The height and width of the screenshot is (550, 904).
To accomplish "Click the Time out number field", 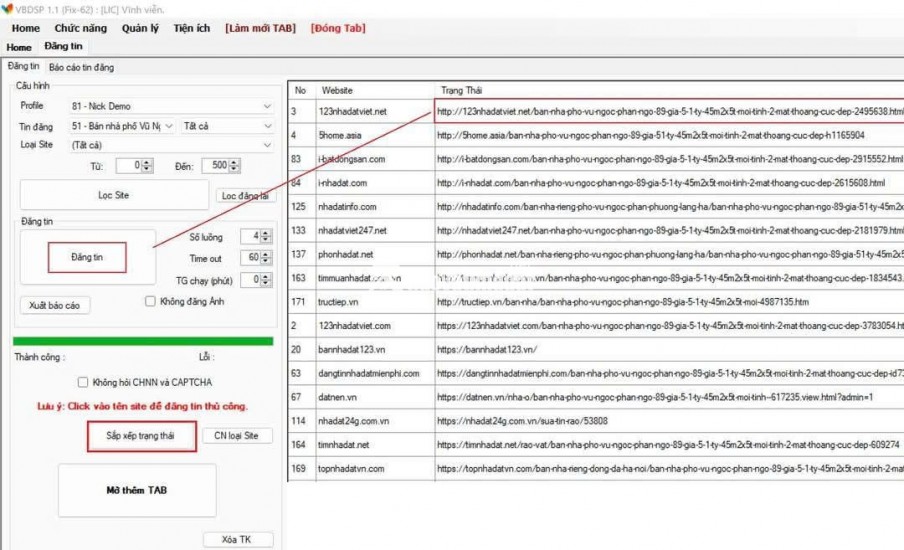I will [x=253, y=258].
